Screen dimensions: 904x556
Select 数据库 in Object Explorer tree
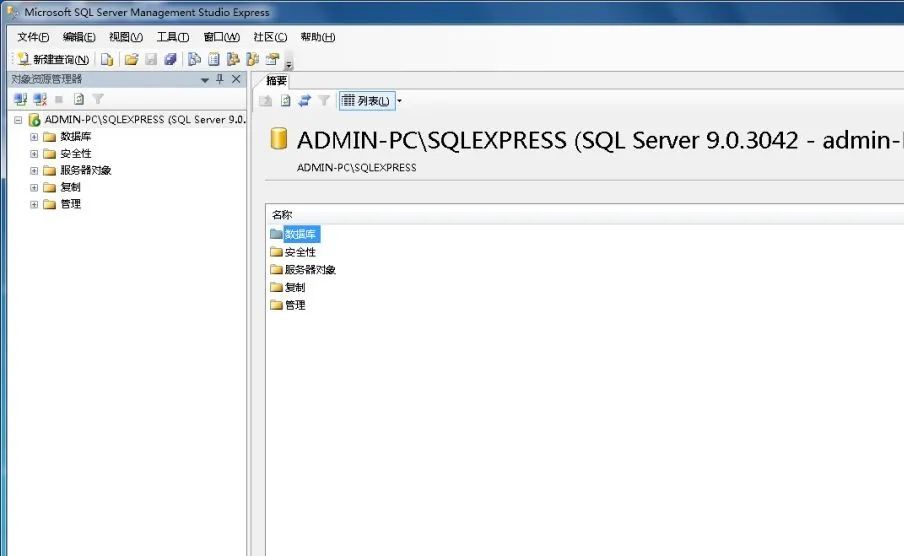point(76,137)
